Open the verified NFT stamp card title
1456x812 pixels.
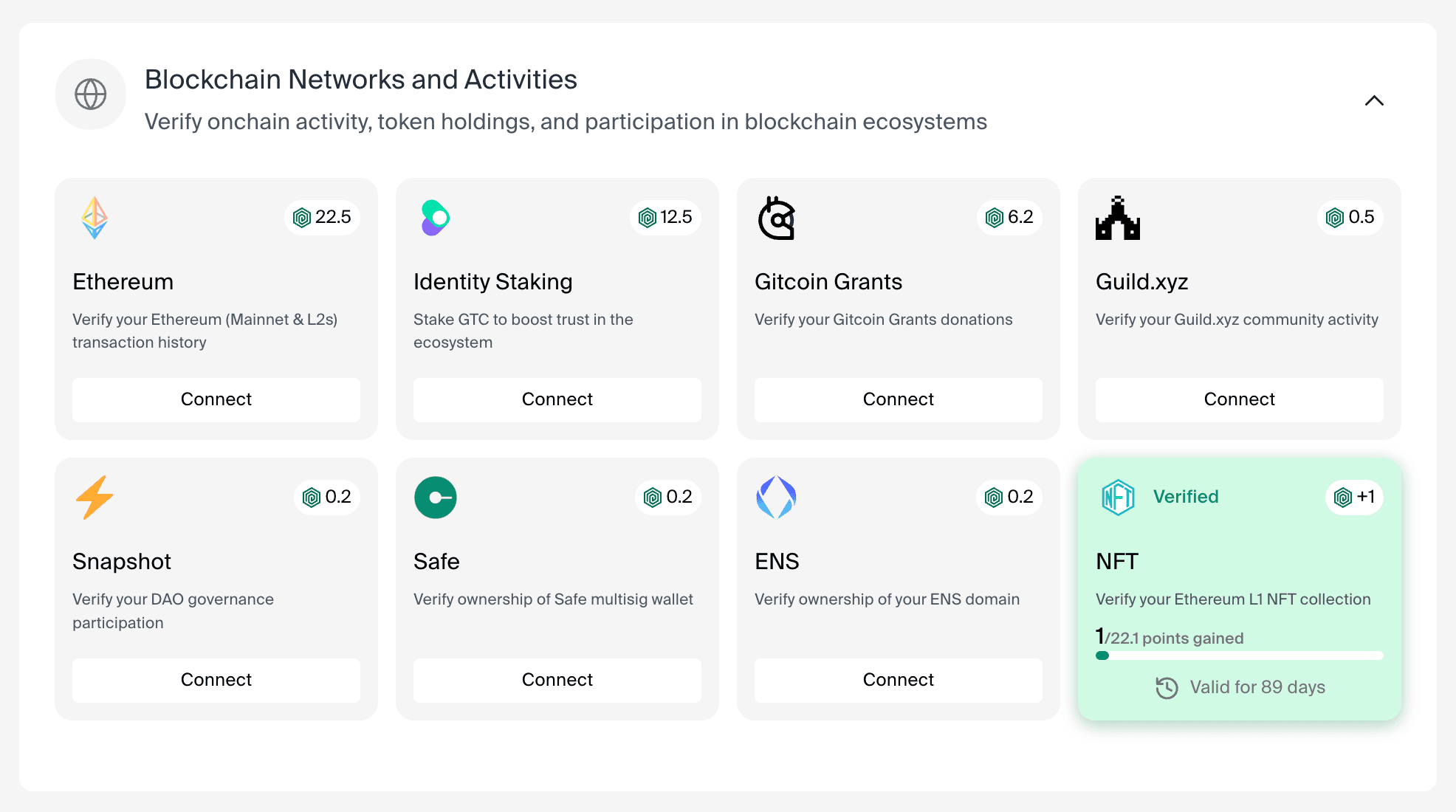(x=1117, y=562)
